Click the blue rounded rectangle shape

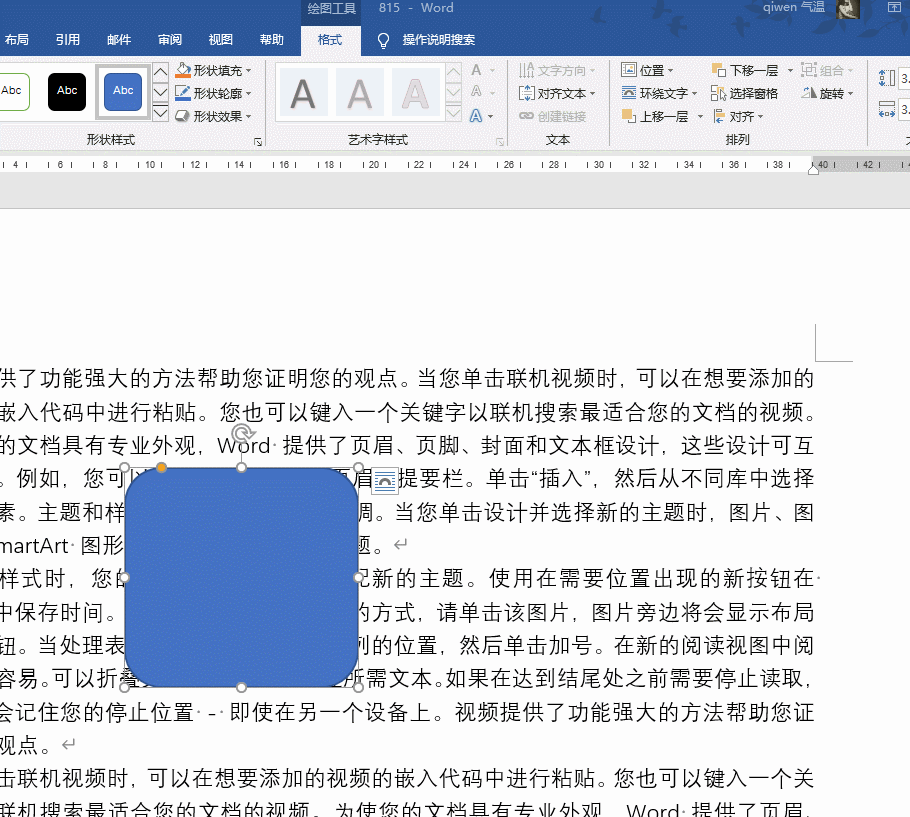[240, 578]
